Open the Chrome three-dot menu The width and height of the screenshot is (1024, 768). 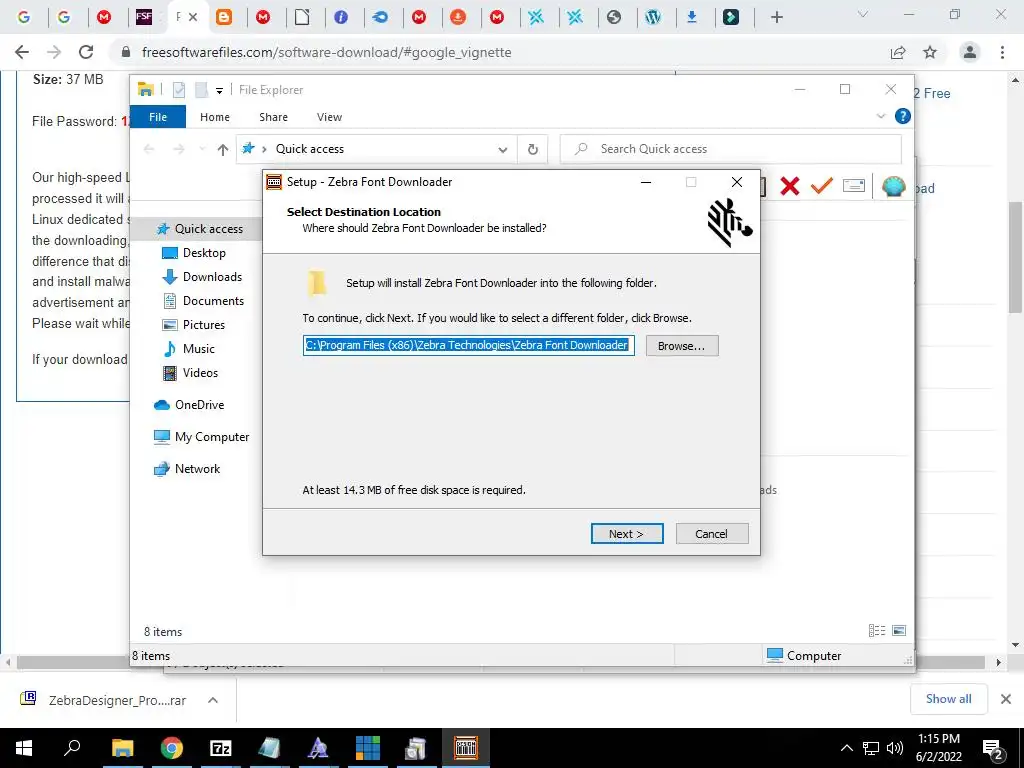[1002, 52]
